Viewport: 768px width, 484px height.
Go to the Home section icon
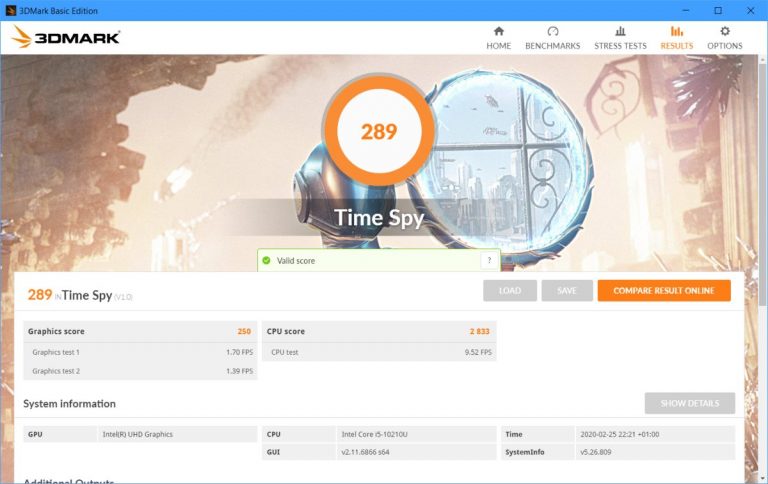pyautogui.click(x=498, y=32)
